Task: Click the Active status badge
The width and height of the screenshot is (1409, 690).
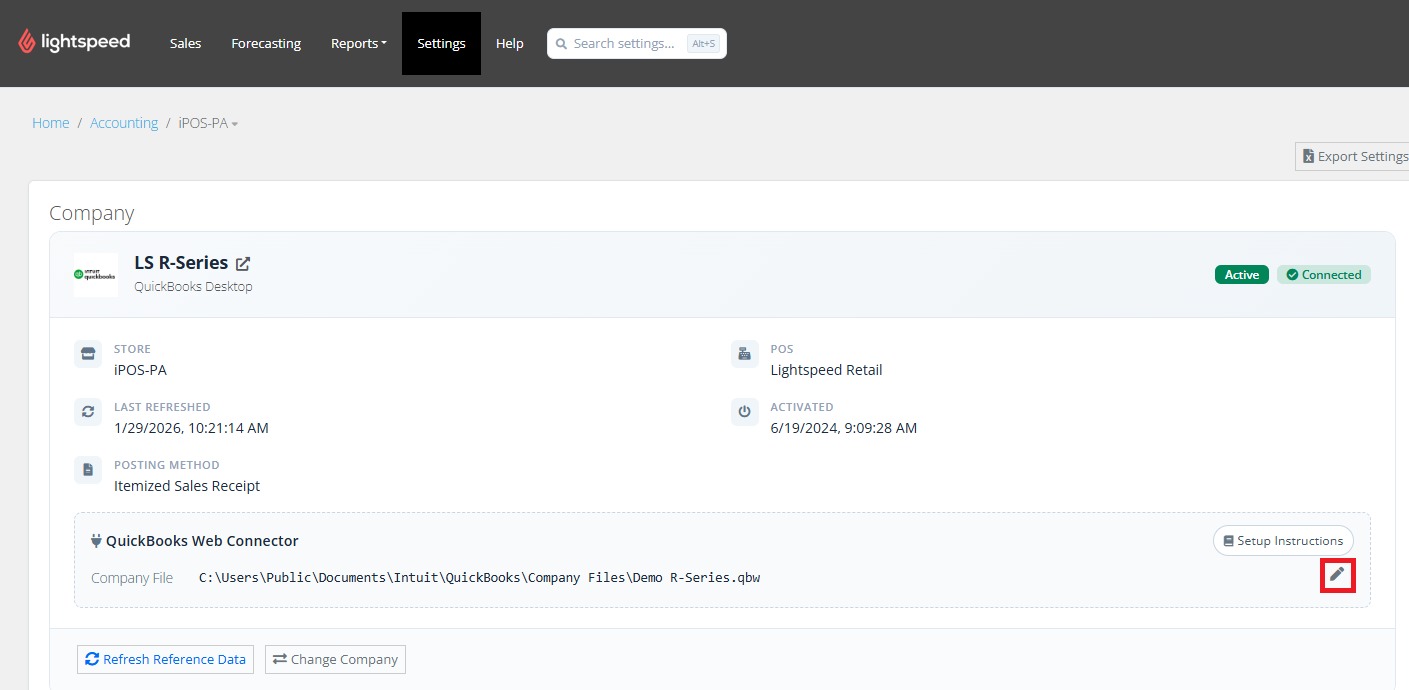Action: [x=1241, y=275]
